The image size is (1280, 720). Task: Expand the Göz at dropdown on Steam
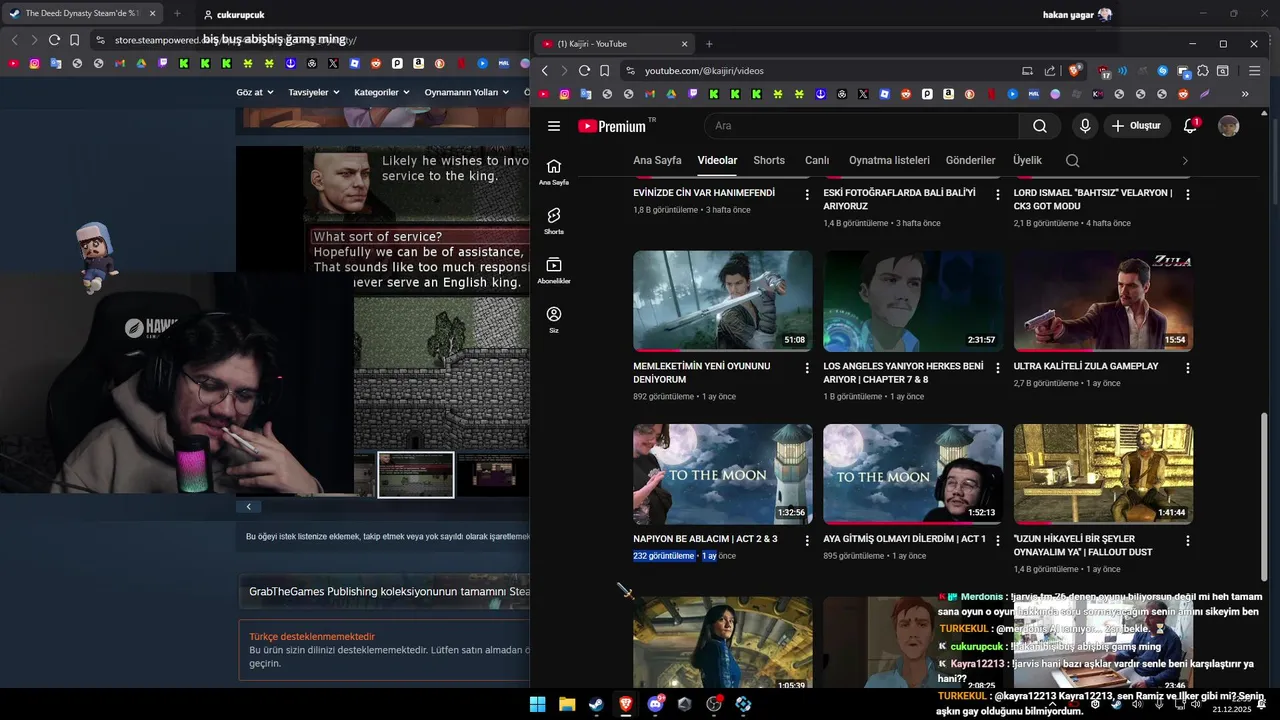point(254,92)
